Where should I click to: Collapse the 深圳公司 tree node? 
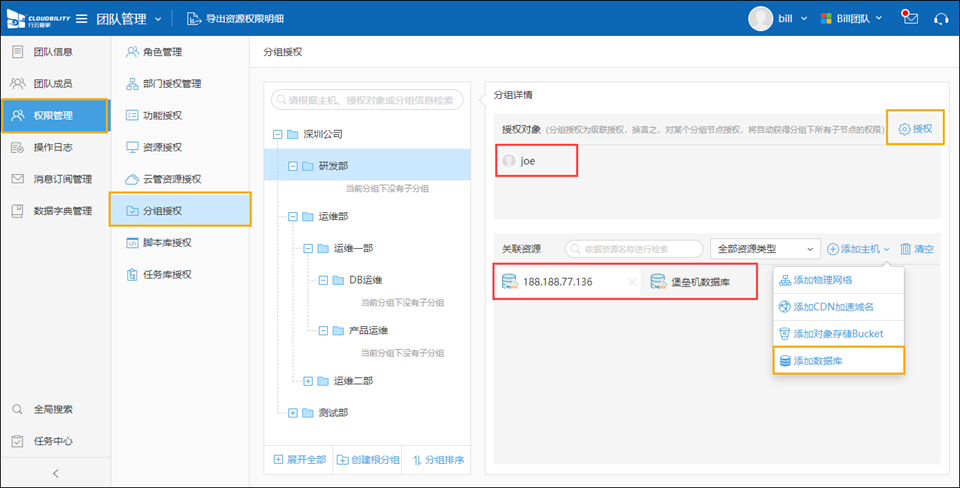pos(277,134)
